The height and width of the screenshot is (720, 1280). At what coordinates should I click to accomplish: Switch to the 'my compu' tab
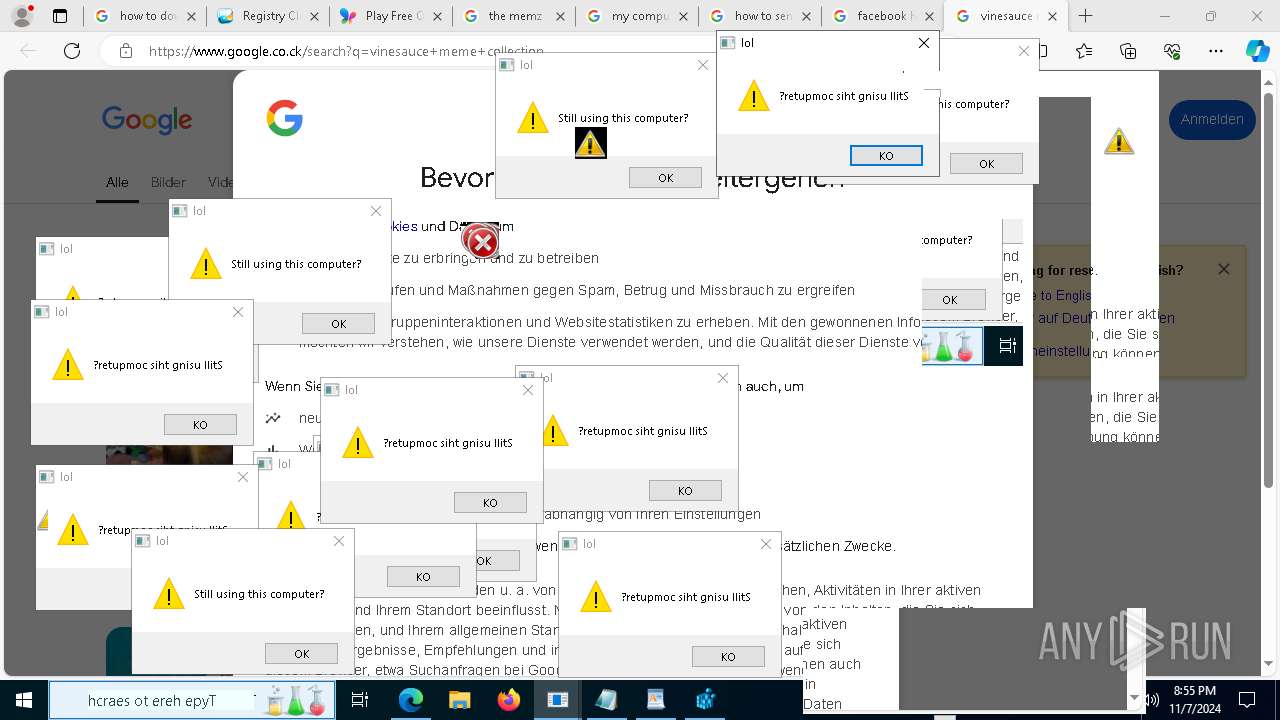click(637, 16)
